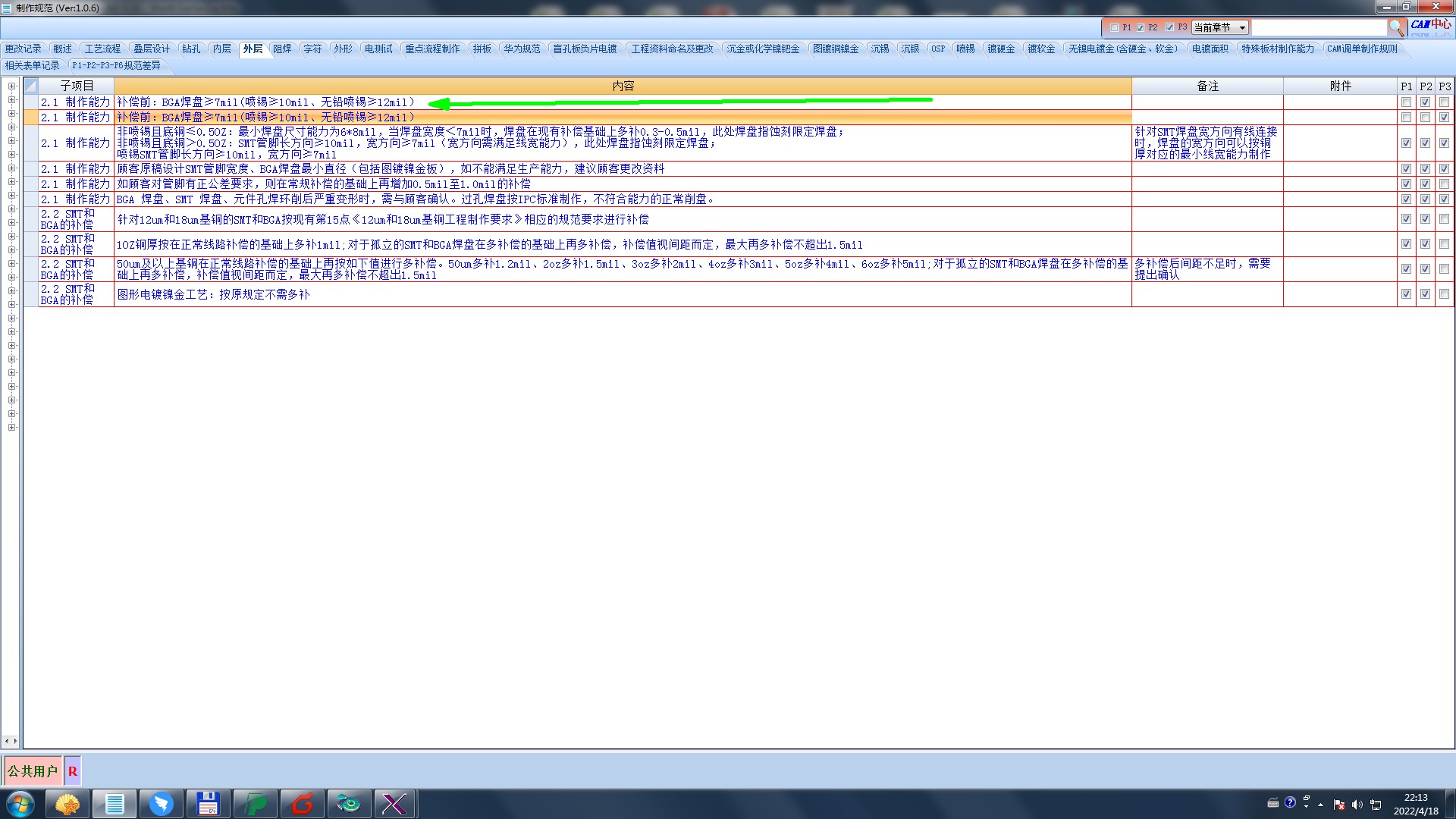
Task: Click the floppy disk 64 taskbar icon
Action: (208, 804)
